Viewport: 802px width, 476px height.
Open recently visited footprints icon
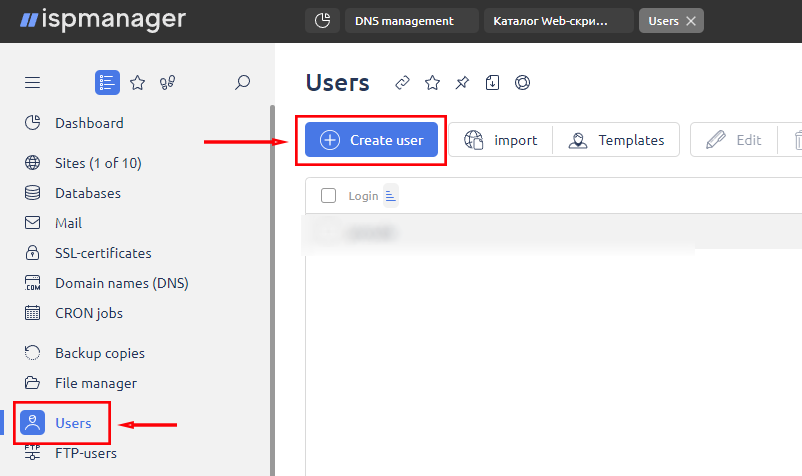point(167,83)
